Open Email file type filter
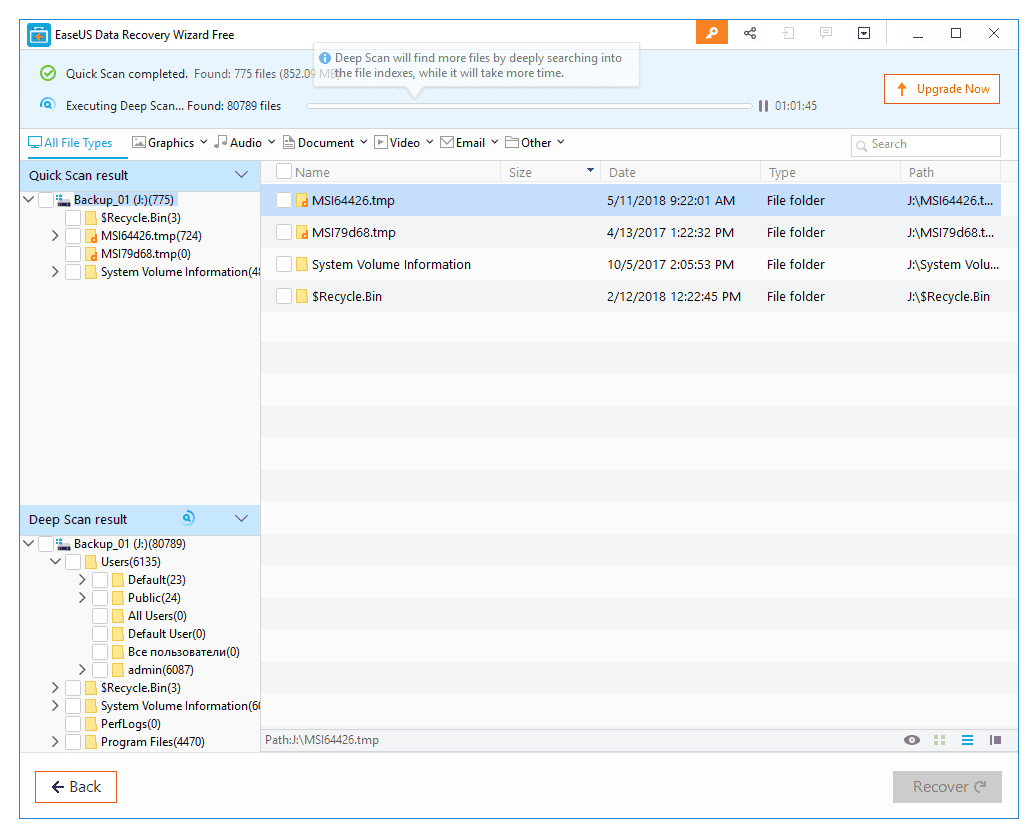 [469, 143]
